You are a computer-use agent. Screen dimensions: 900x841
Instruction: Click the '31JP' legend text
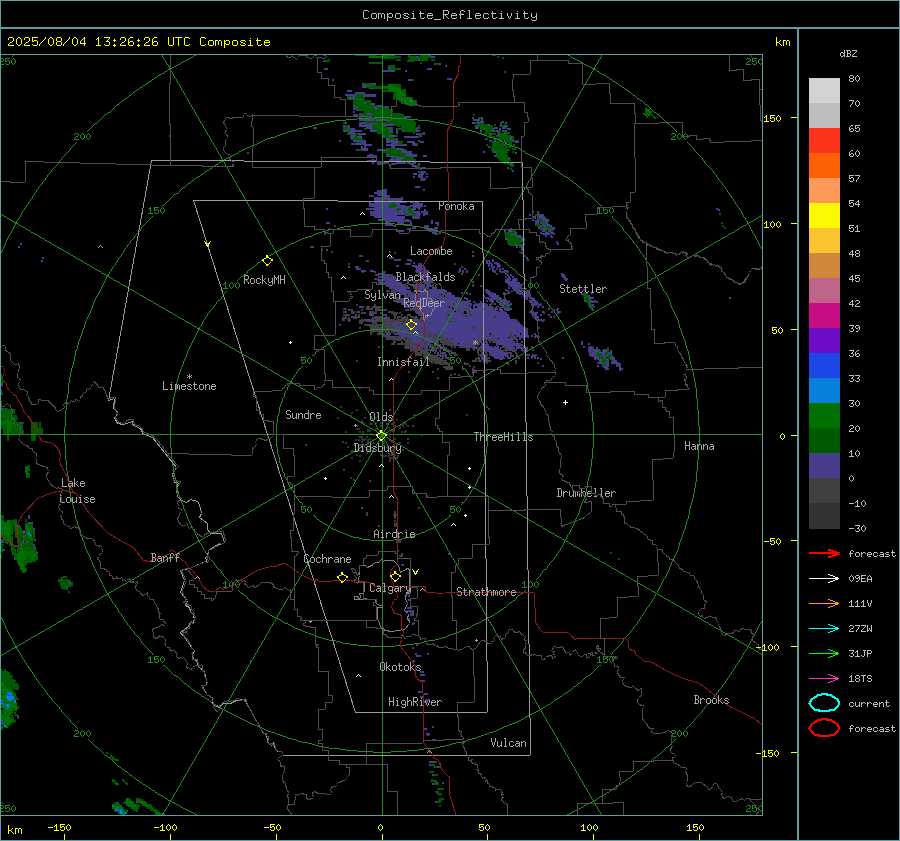[x=860, y=653]
